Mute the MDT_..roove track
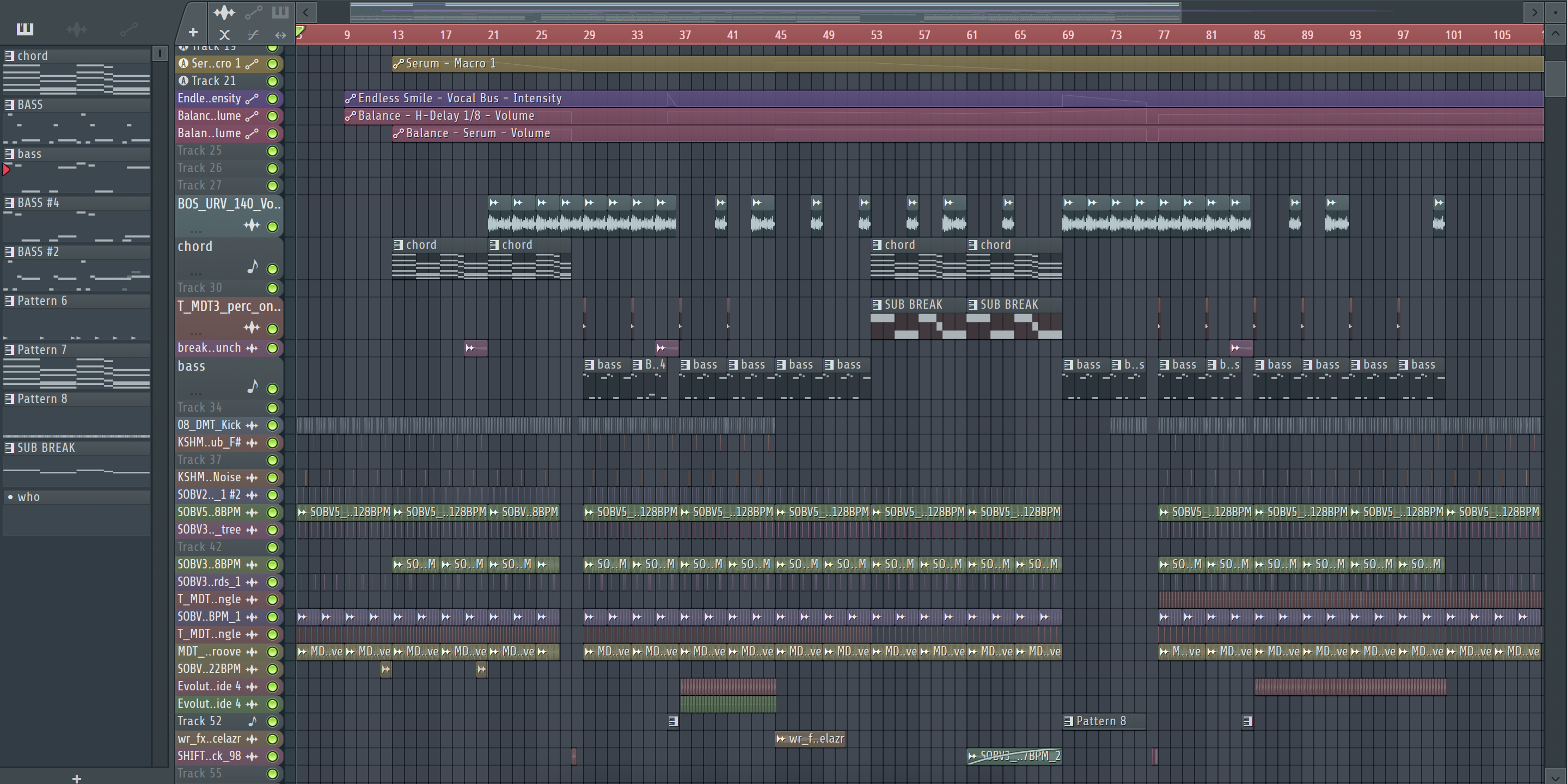1567x784 pixels. click(x=273, y=651)
